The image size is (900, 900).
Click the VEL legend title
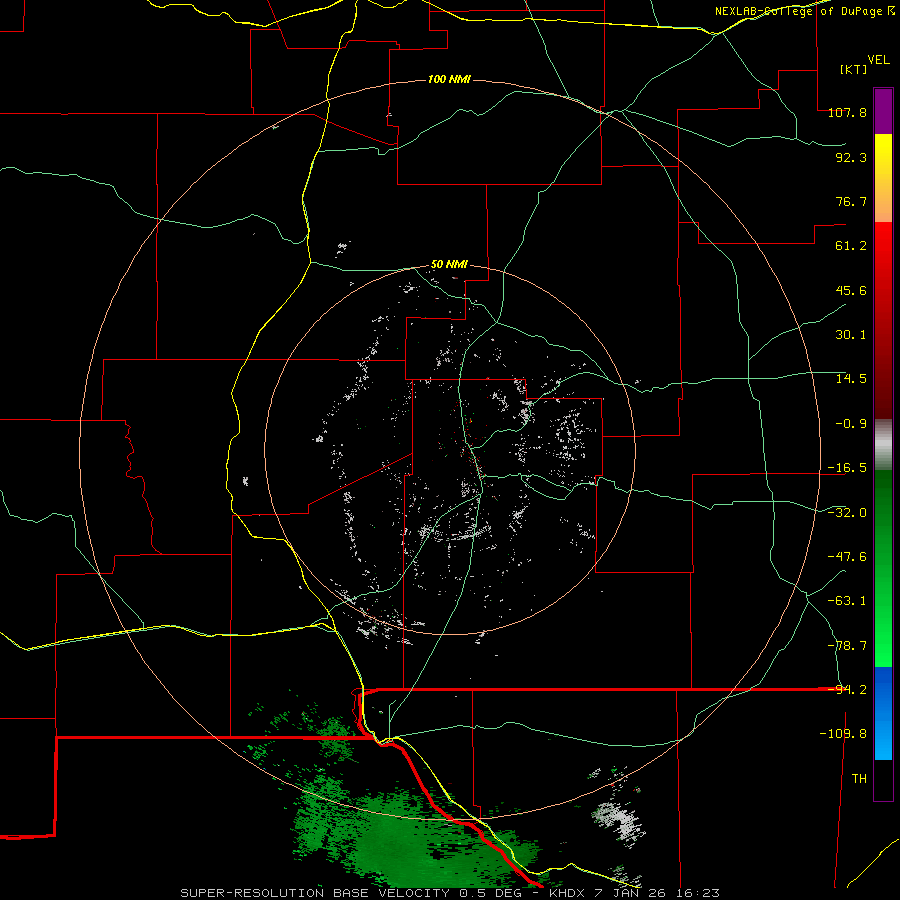pyautogui.click(x=878, y=60)
